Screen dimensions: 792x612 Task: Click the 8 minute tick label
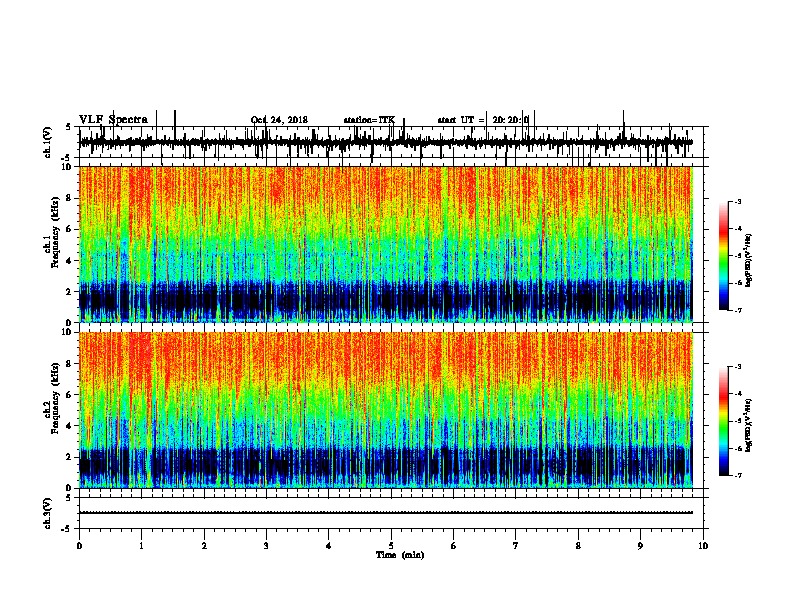point(578,545)
